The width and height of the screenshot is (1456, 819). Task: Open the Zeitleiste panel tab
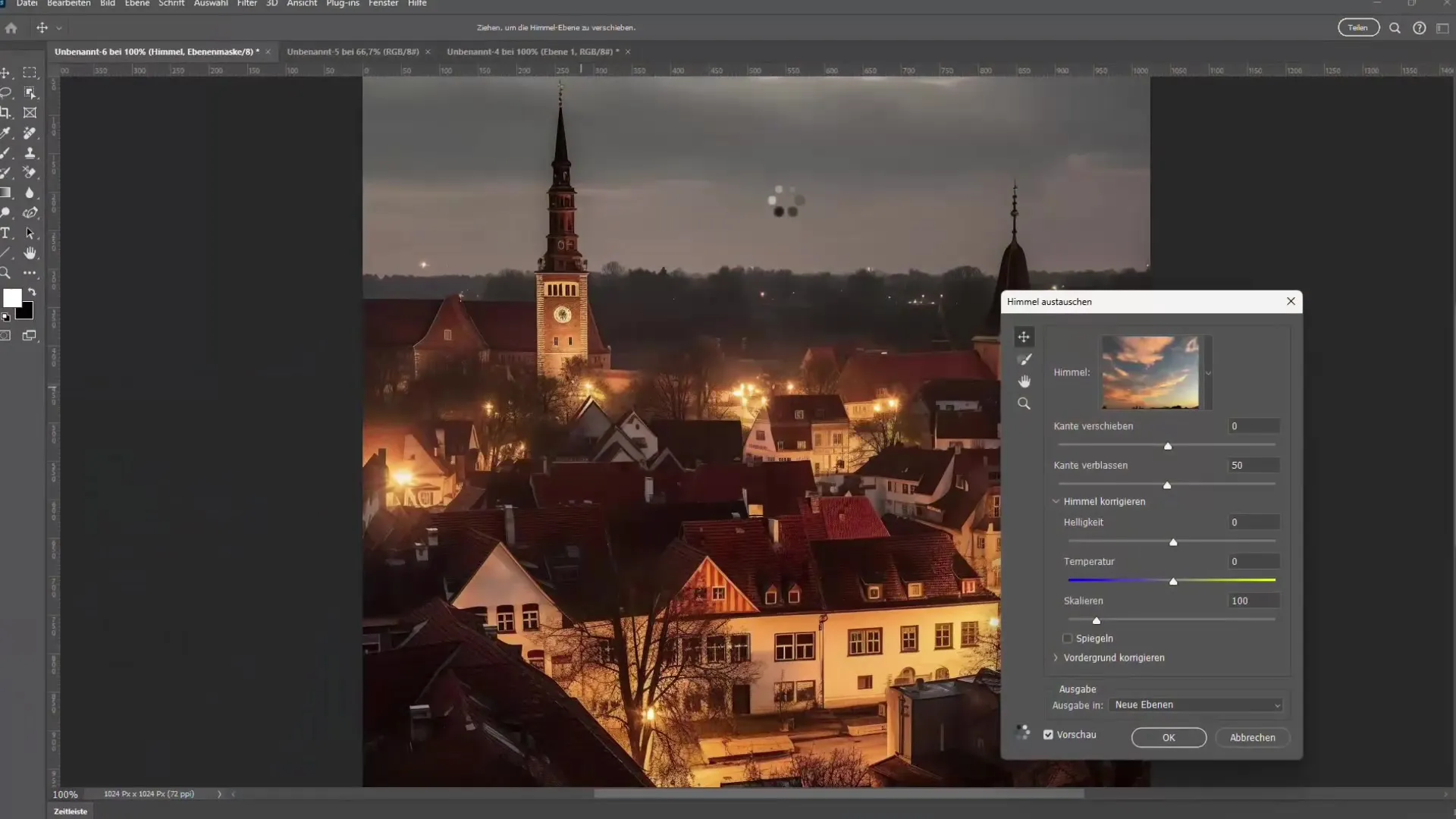click(x=71, y=811)
